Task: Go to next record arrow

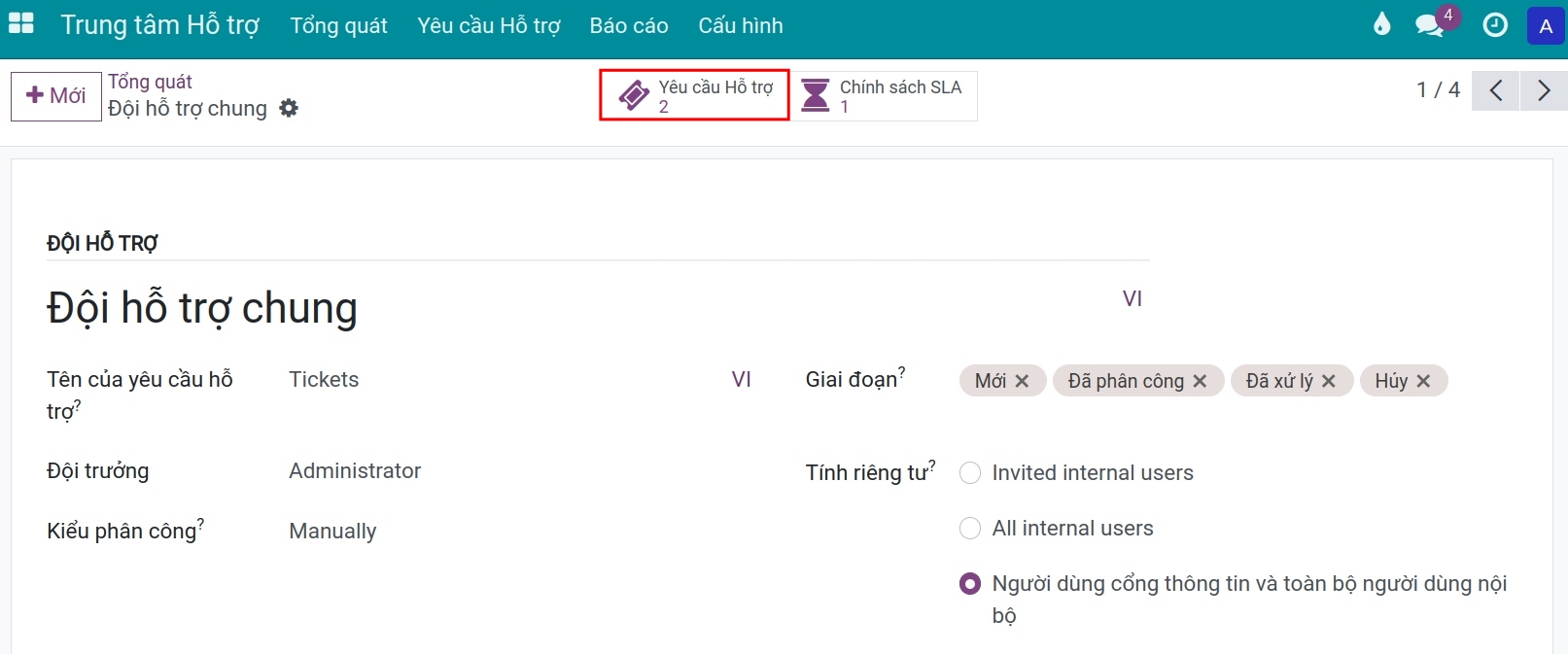Action: (x=1544, y=90)
